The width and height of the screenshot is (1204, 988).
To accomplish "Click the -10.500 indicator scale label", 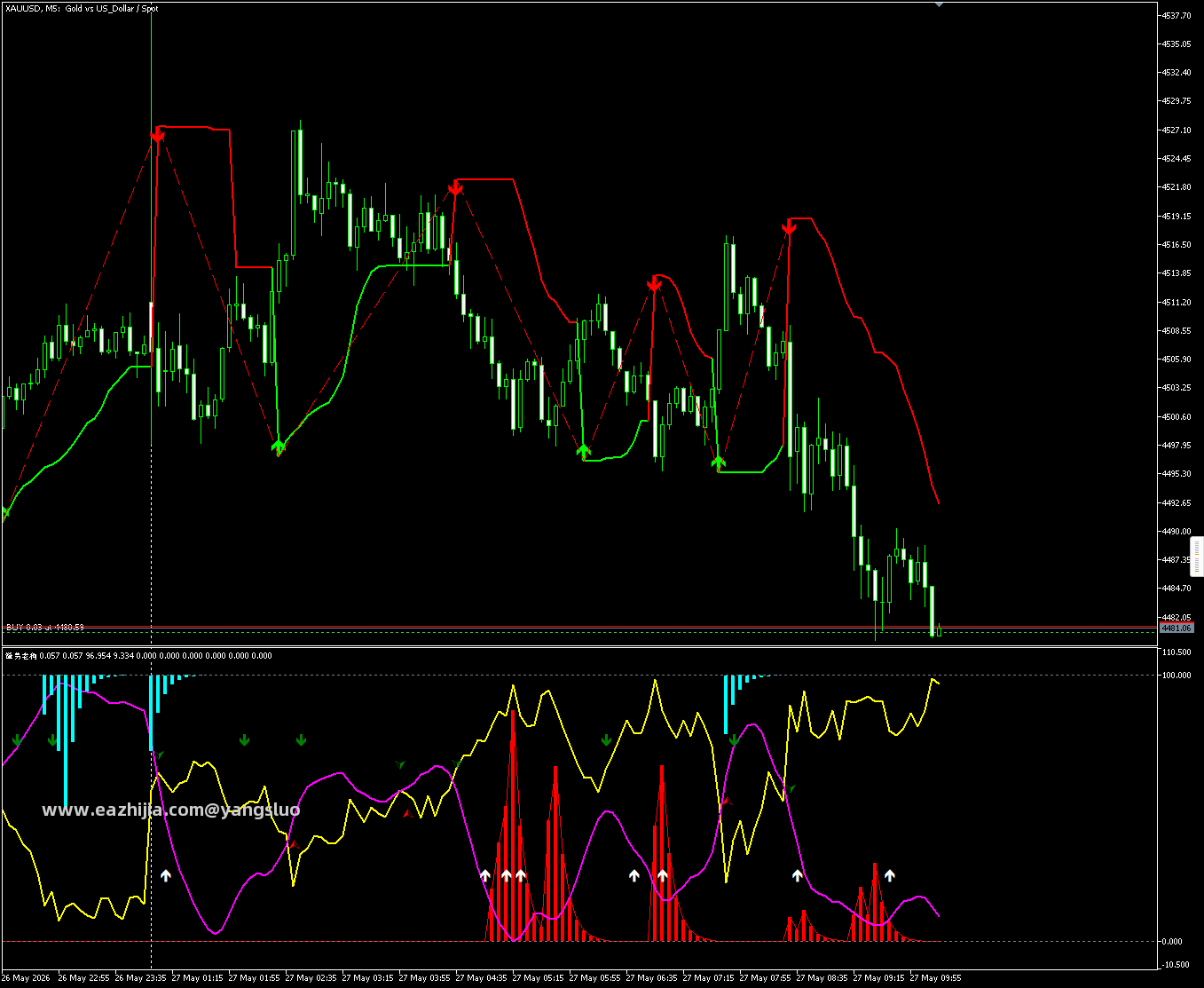I will point(1176,964).
